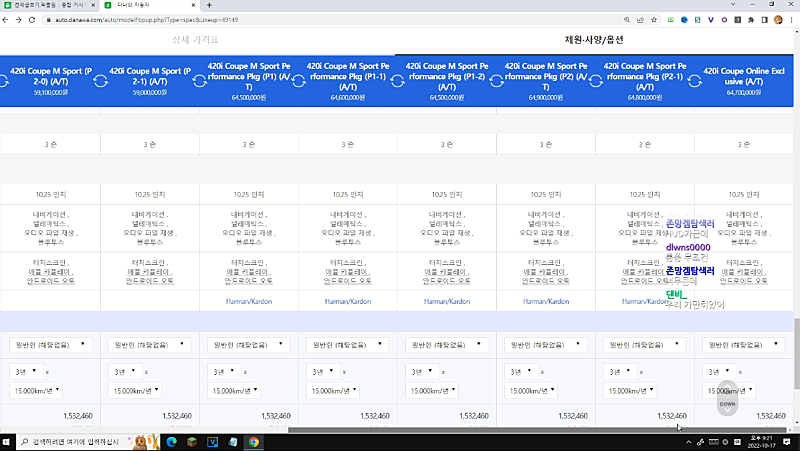Click the taskbar clock showing 9:21

761,442
